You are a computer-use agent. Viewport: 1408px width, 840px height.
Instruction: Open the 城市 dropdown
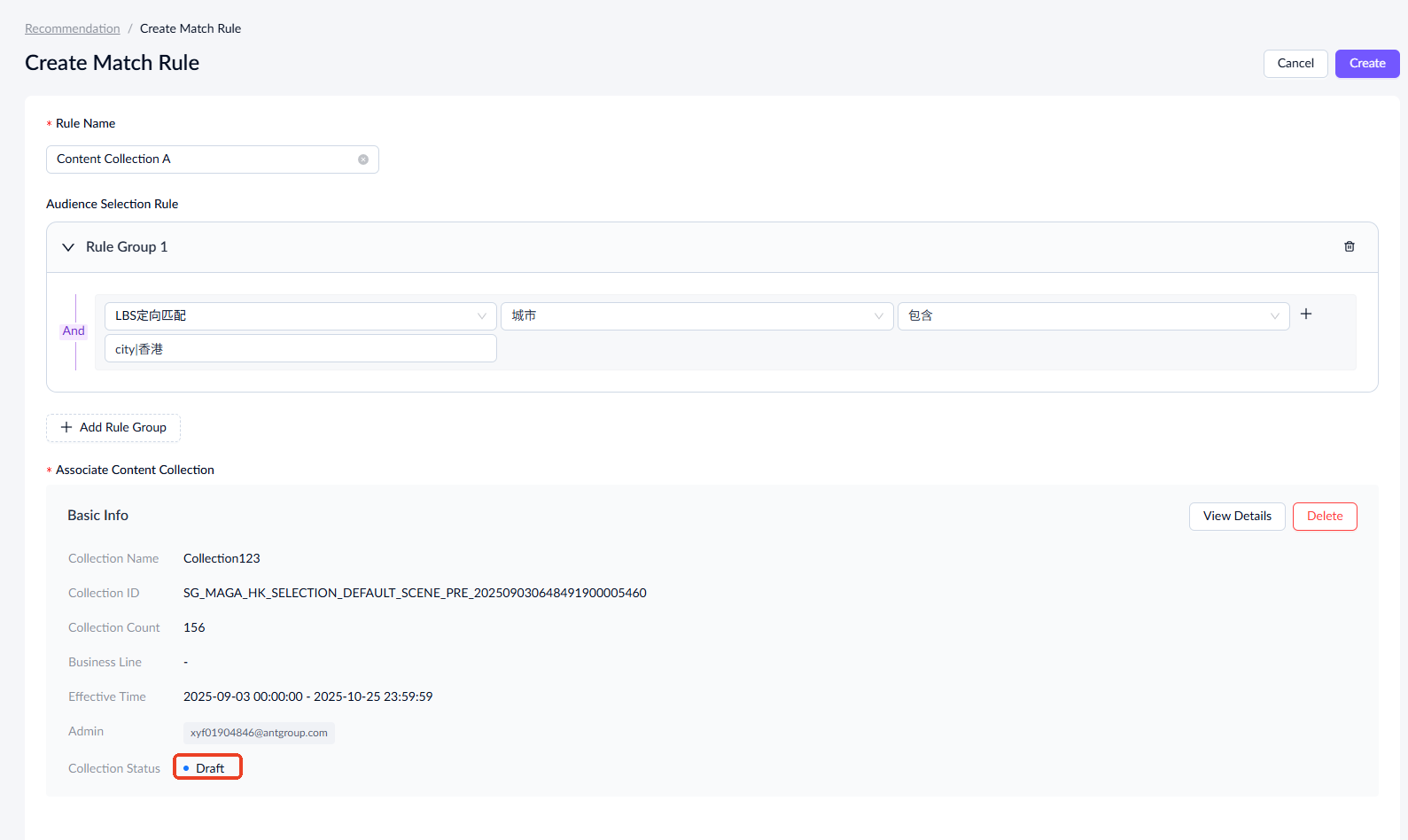click(x=696, y=316)
